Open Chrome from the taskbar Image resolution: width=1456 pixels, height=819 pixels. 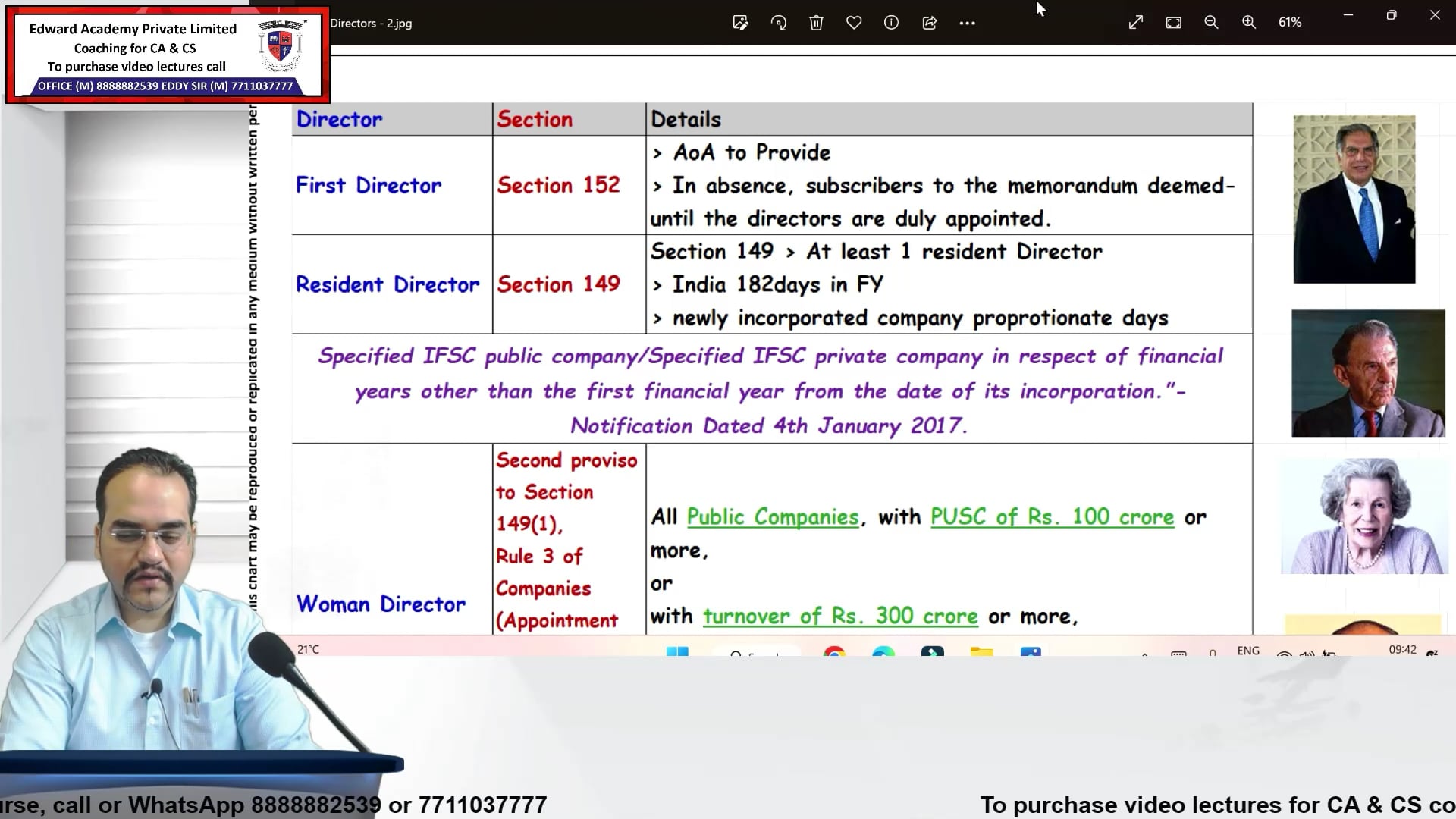[834, 652]
